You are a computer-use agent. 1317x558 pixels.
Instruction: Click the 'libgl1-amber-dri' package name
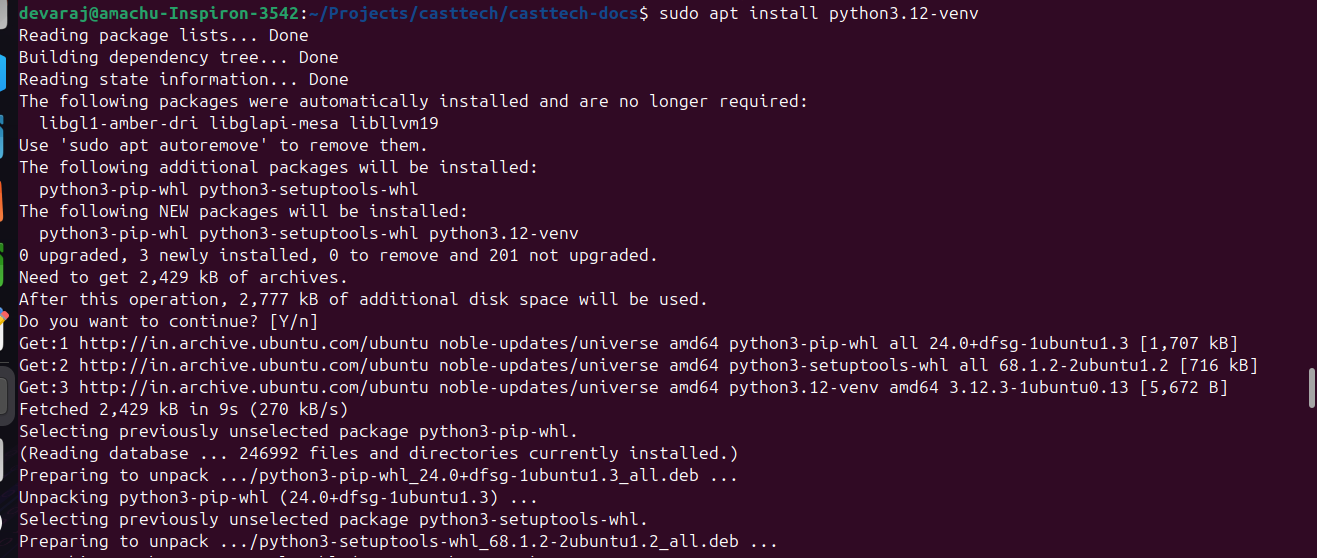119,123
